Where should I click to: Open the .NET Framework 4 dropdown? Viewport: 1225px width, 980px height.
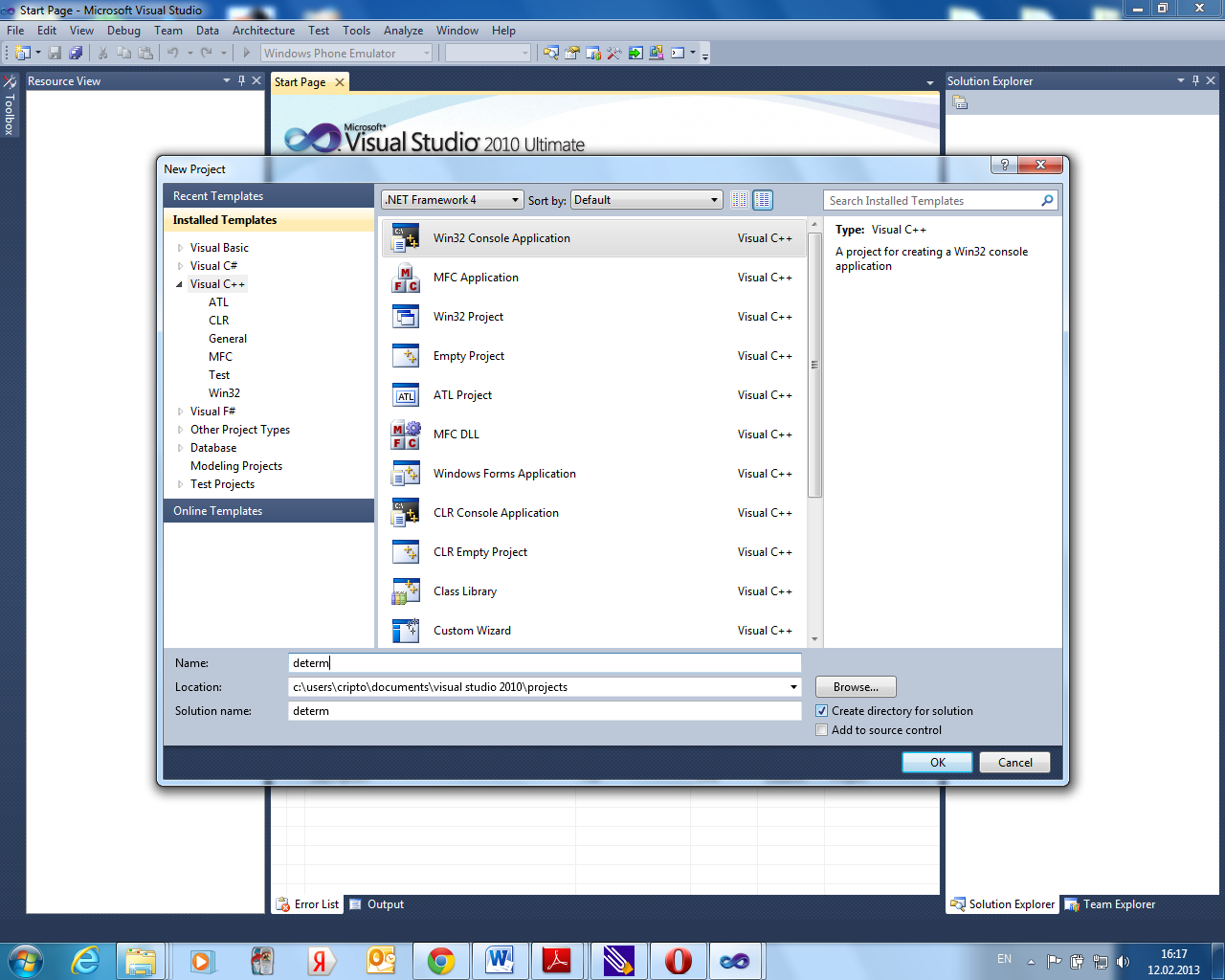point(453,200)
